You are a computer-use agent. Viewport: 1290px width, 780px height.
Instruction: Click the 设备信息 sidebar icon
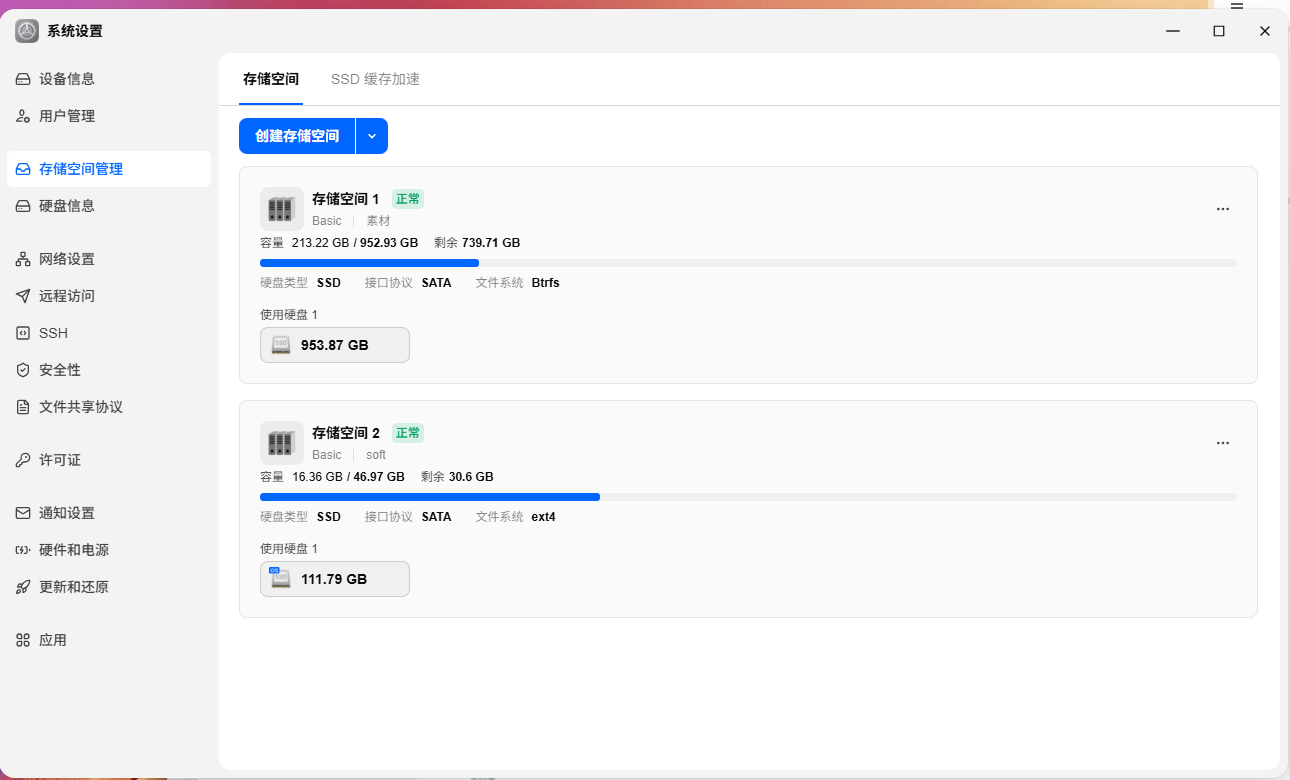[x=23, y=79]
